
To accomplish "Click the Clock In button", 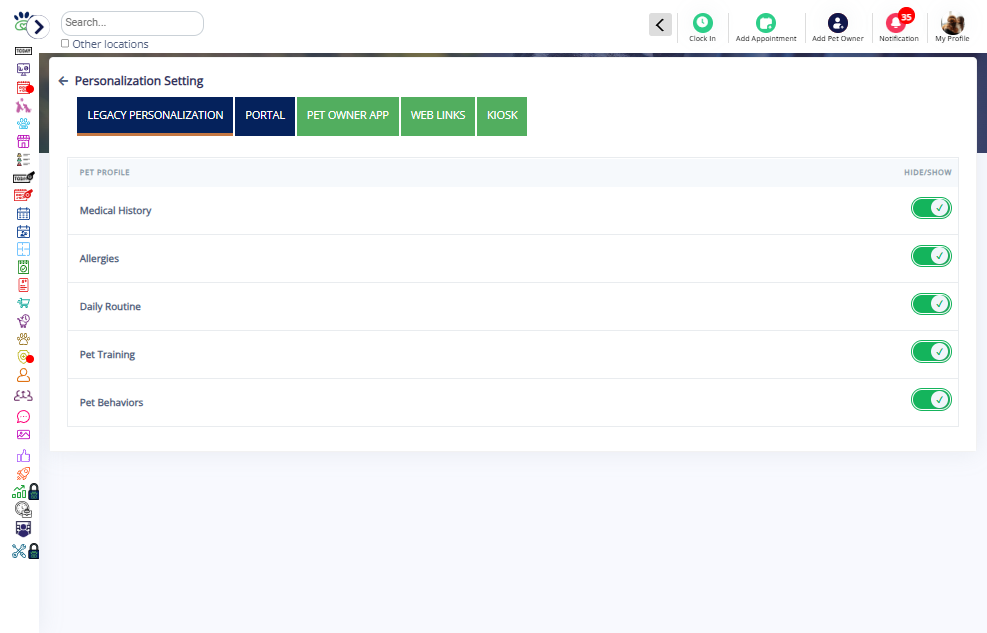I will pyautogui.click(x=702, y=28).
